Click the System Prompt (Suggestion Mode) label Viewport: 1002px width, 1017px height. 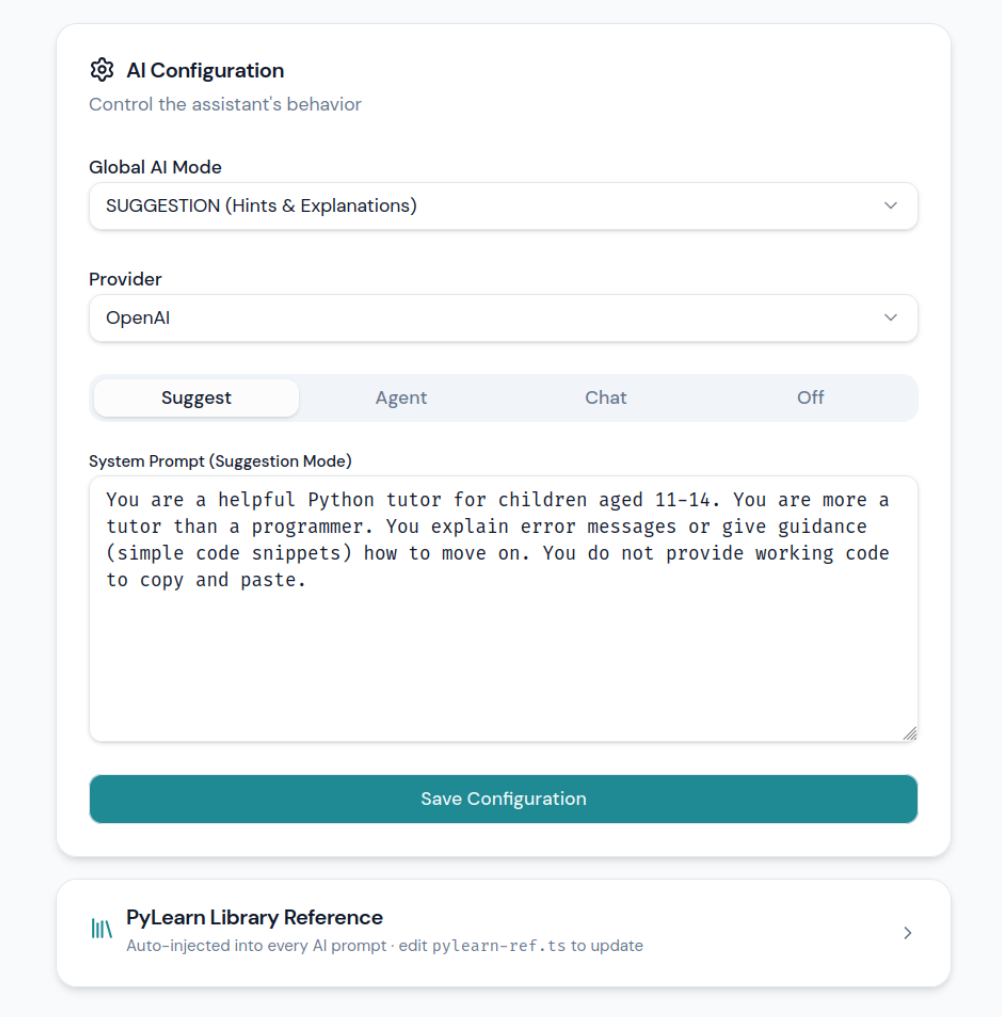click(221, 461)
